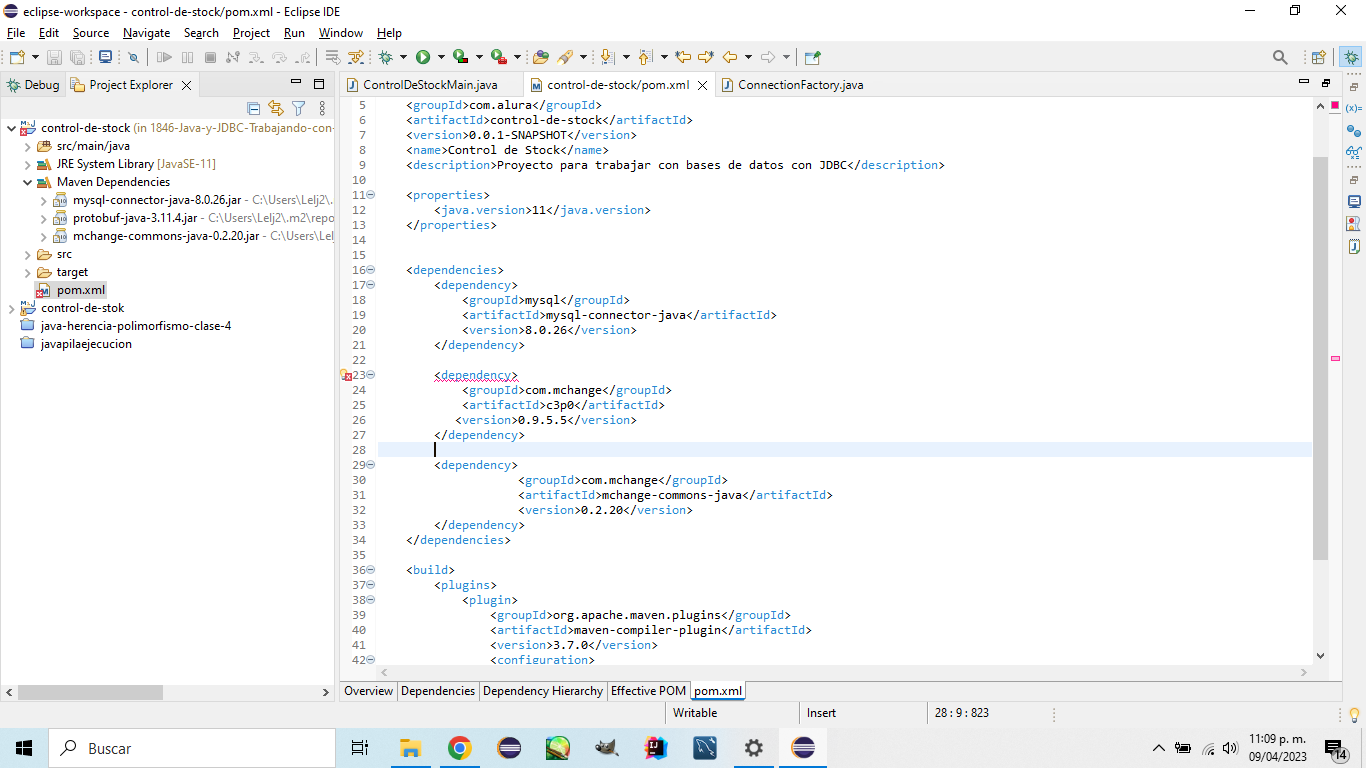Open the Navigate menu
Image resolution: width=1366 pixels, height=768 pixels.
[147, 33]
